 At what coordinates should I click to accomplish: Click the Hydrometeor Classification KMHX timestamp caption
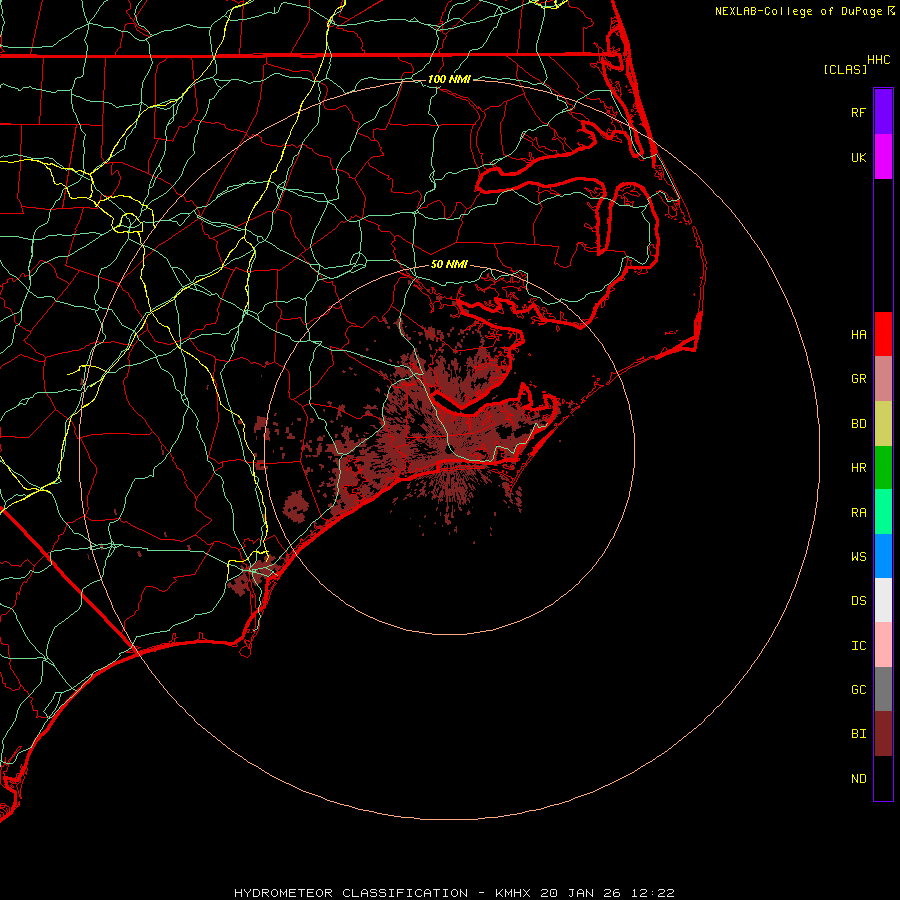point(454,893)
